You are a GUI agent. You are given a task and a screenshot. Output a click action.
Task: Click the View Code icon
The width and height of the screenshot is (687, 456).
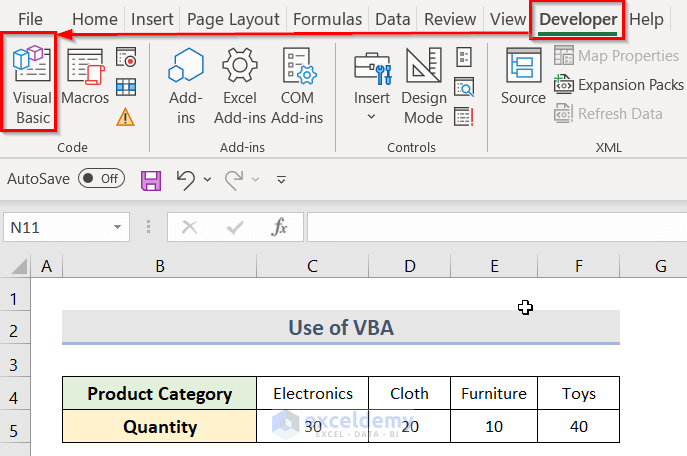click(x=464, y=87)
